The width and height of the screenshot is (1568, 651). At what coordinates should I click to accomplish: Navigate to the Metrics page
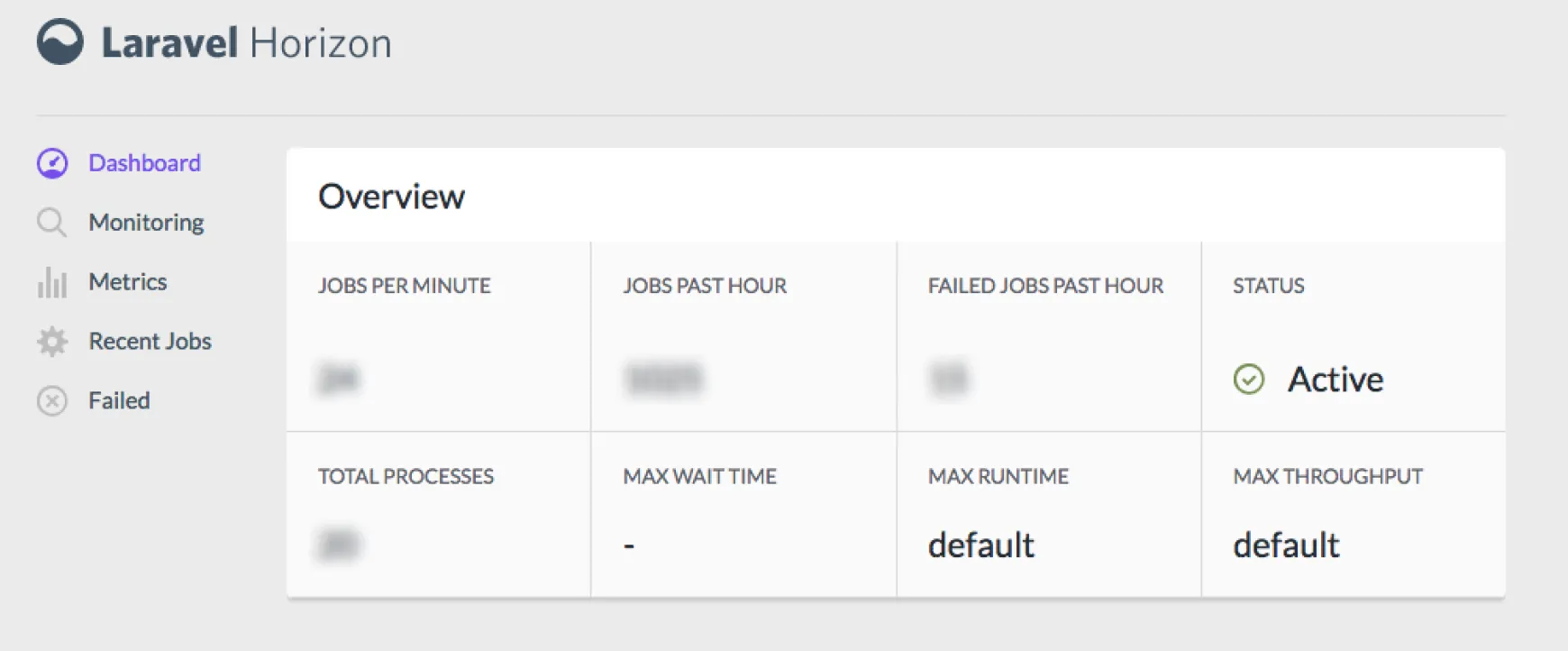click(x=127, y=281)
